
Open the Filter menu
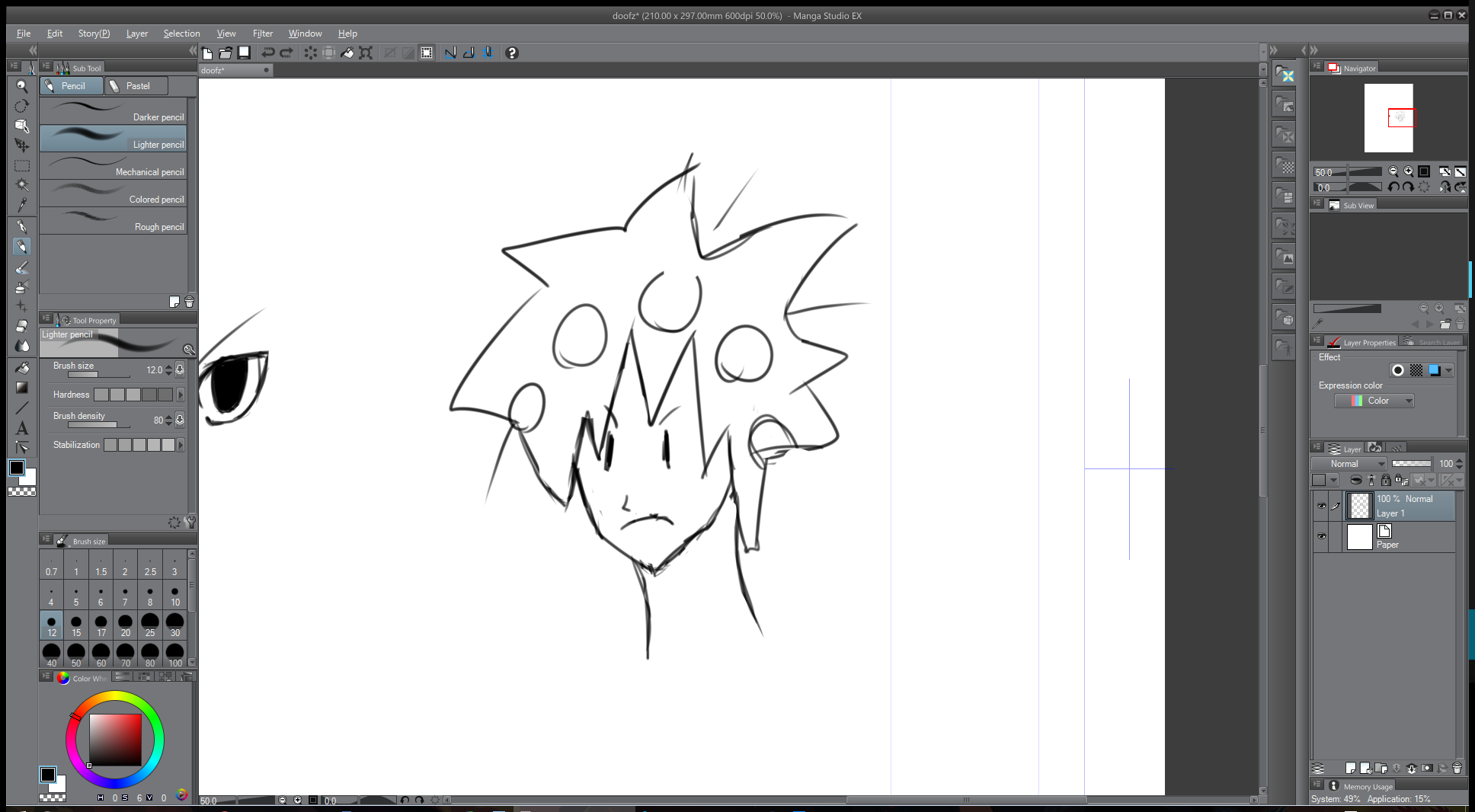pyautogui.click(x=263, y=34)
